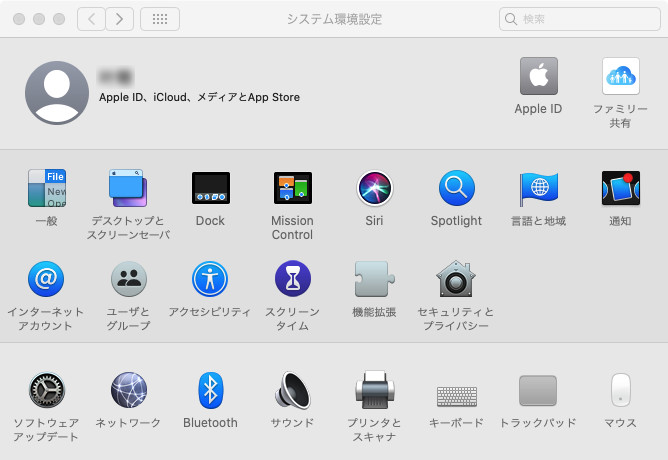Open マウス (Mouse) preferences
This screenshot has width=668, height=460.
click(x=621, y=390)
